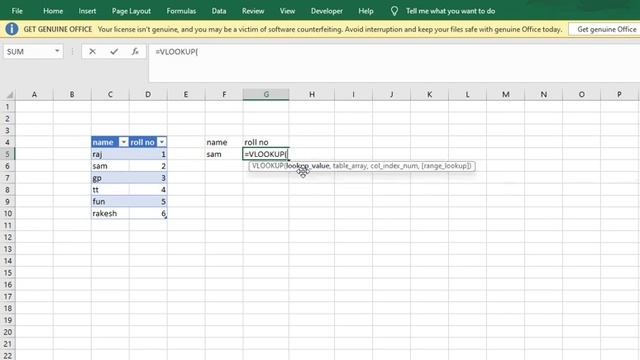The height and width of the screenshot is (360, 640).
Task: Open the Name Box dropdown arrow
Action: pyautogui.click(x=57, y=51)
